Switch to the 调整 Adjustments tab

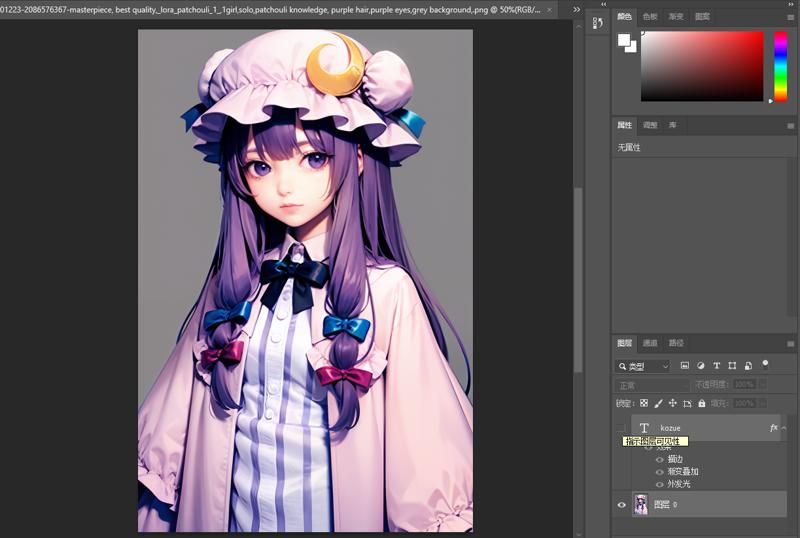pyautogui.click(x=649, y=125)
